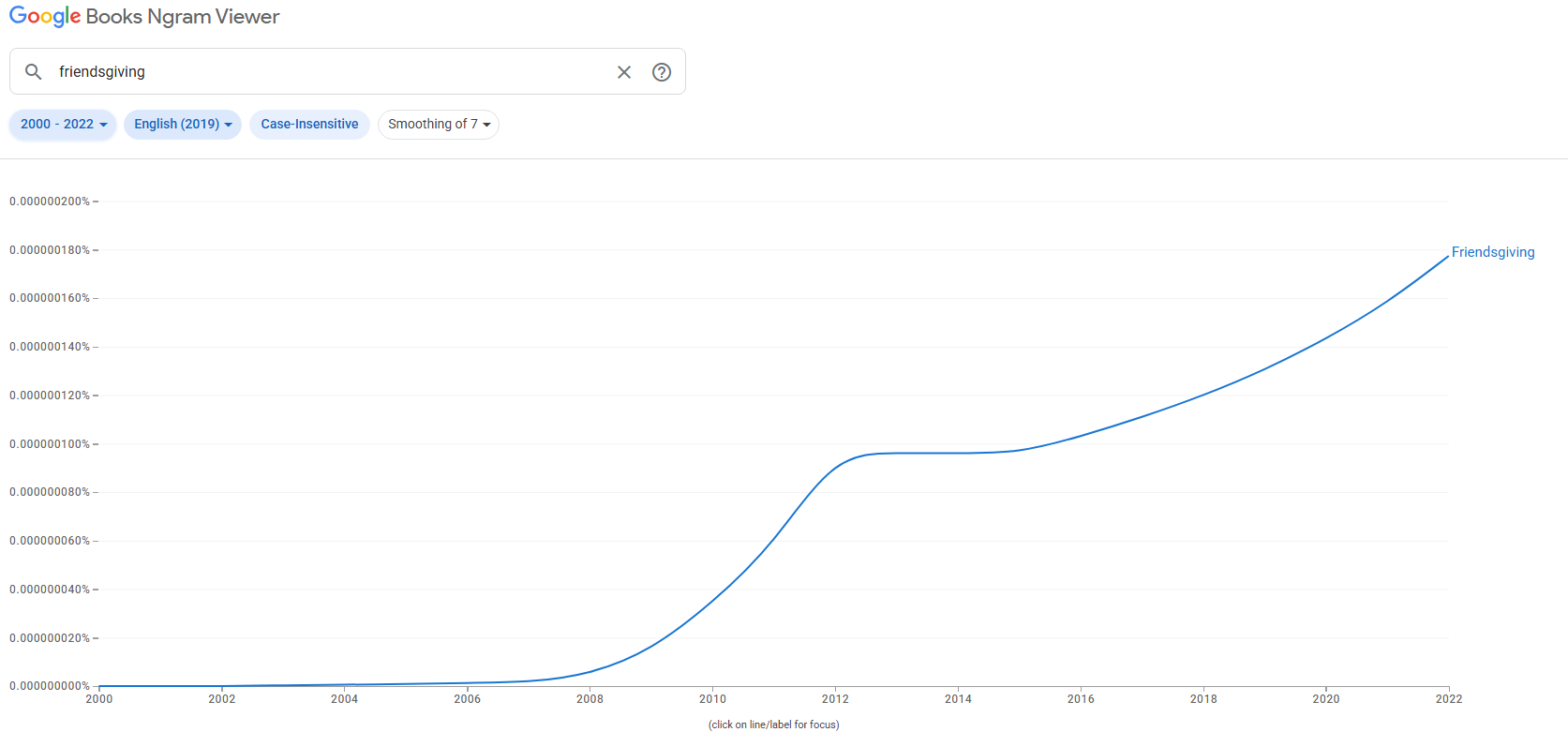Click the 2004 x-axis label
The height and width of the screenshot is (747, 1568).
click(345, 698)
